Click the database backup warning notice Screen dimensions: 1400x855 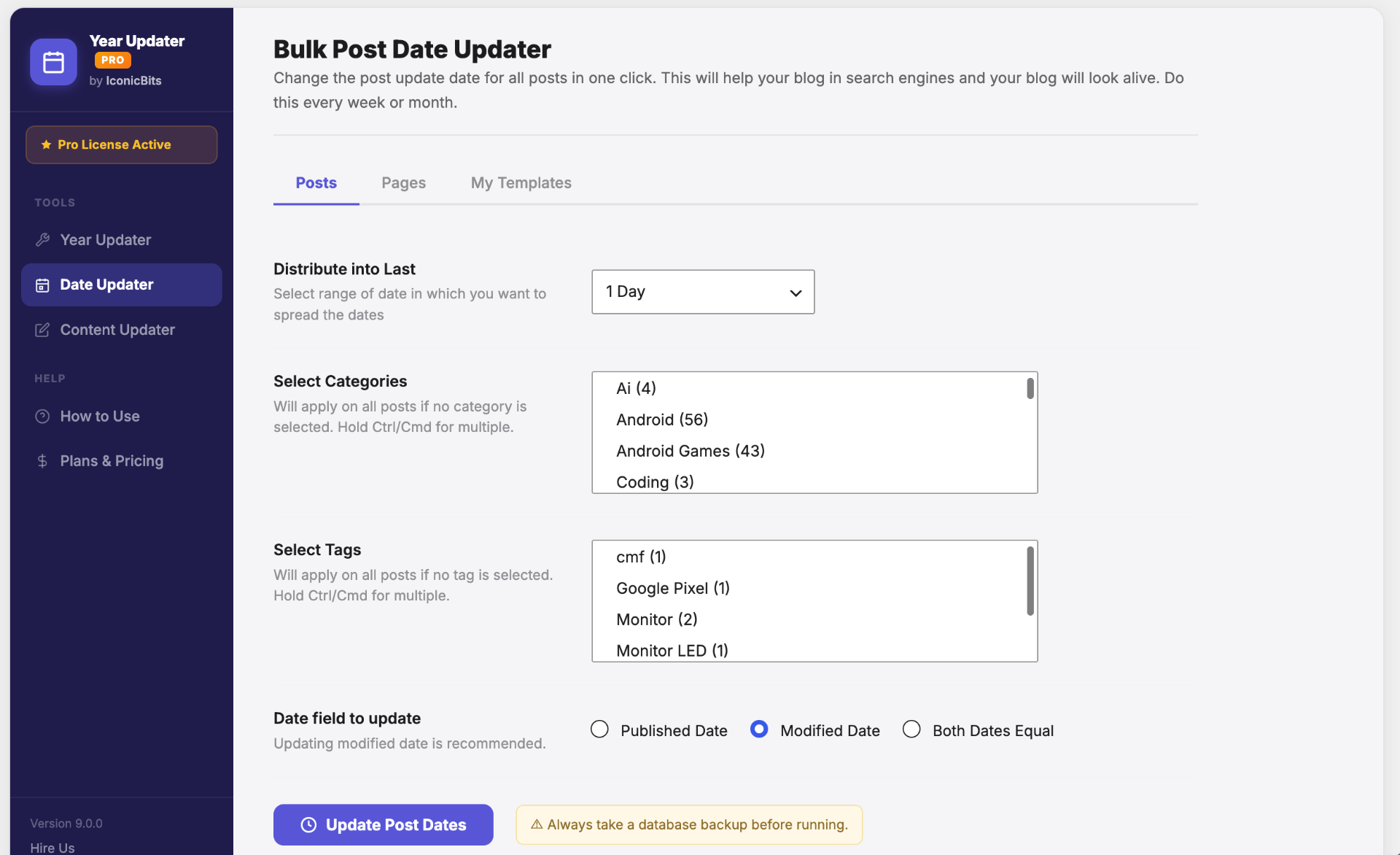point(689,825)
